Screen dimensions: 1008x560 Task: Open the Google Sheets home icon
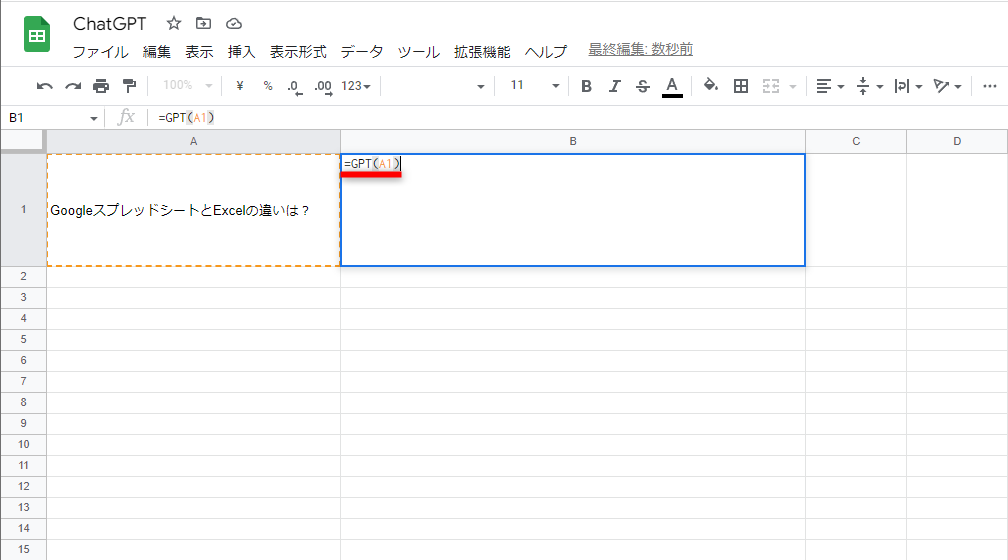click(x=37, y=35)
